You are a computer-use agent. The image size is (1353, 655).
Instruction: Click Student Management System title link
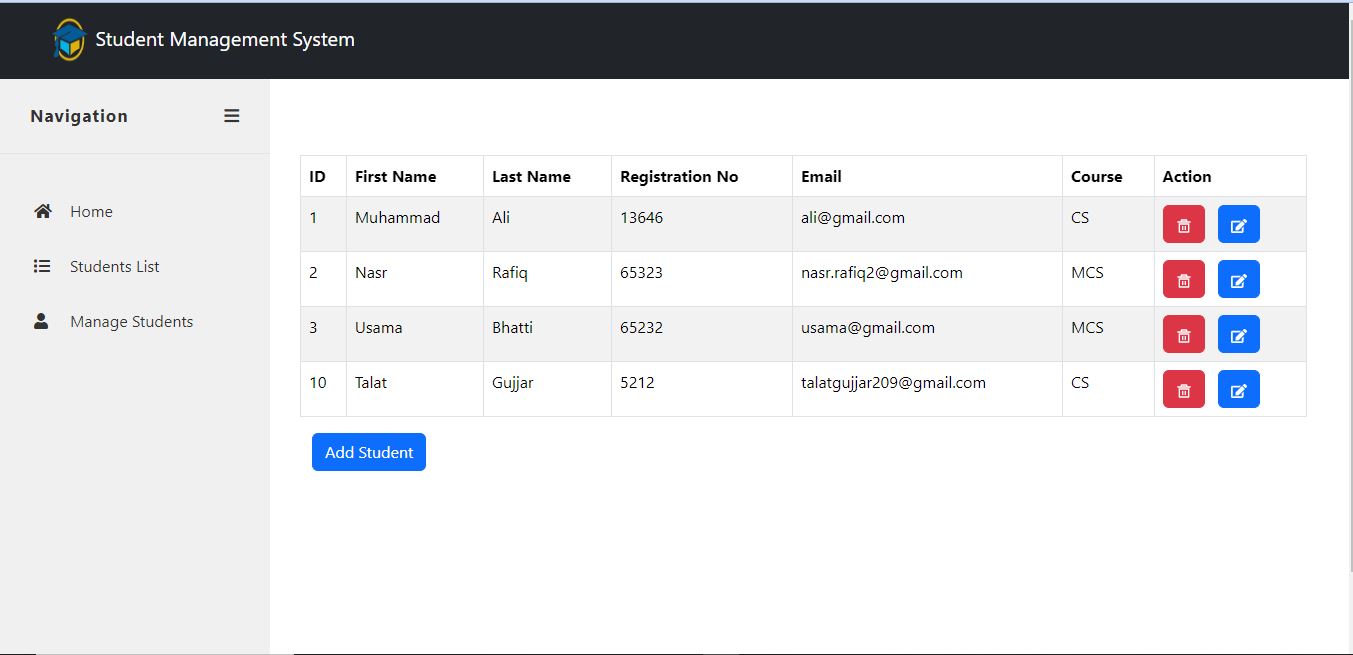tap(225, 40)
